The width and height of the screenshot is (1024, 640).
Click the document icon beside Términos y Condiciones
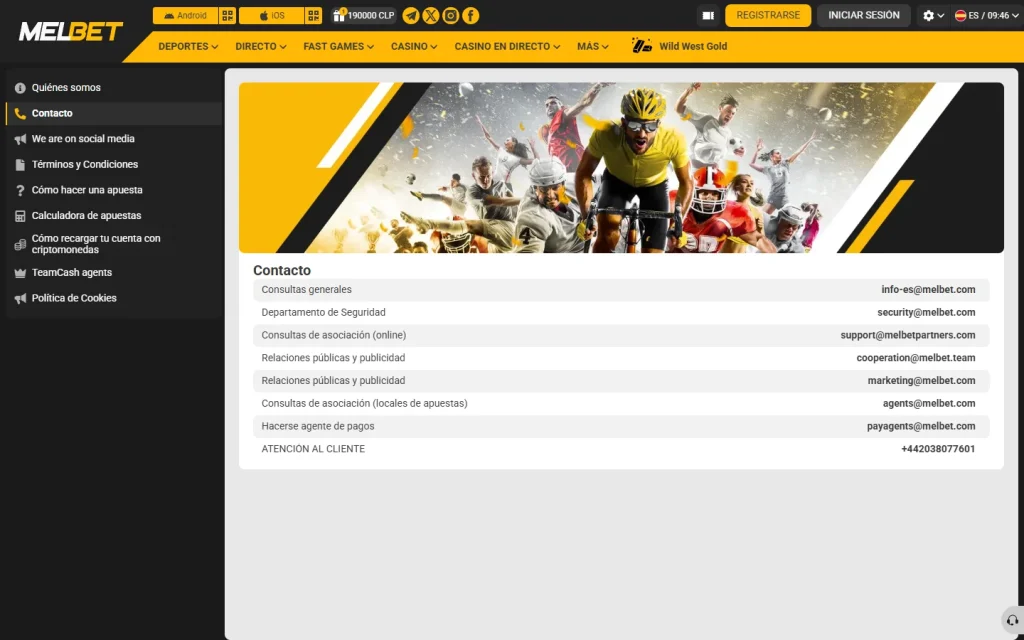point(20,165)
